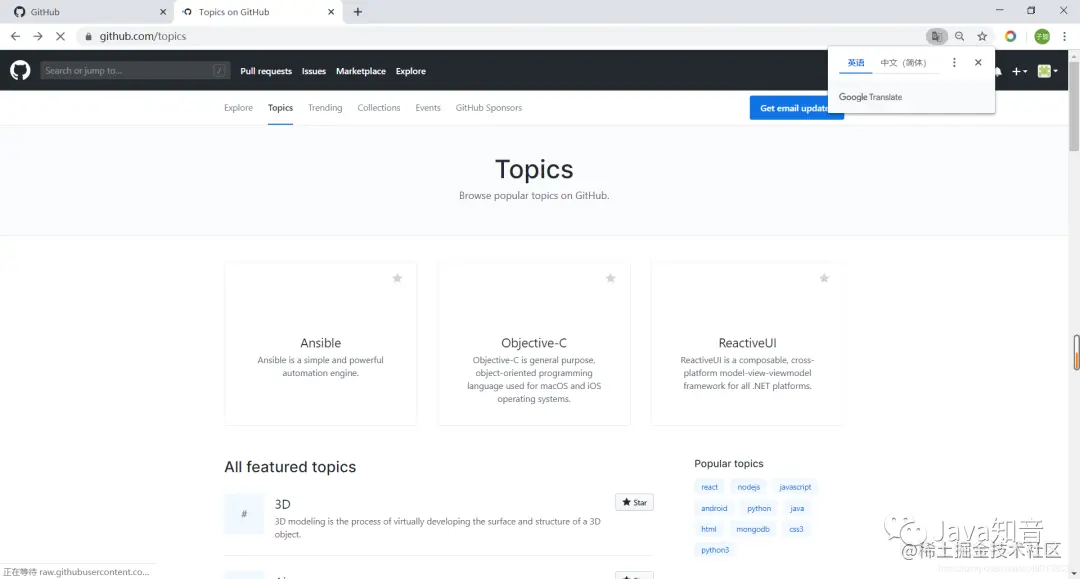1080x579 pixels.
Task: Close the GitHub tab
Action: 163,12
